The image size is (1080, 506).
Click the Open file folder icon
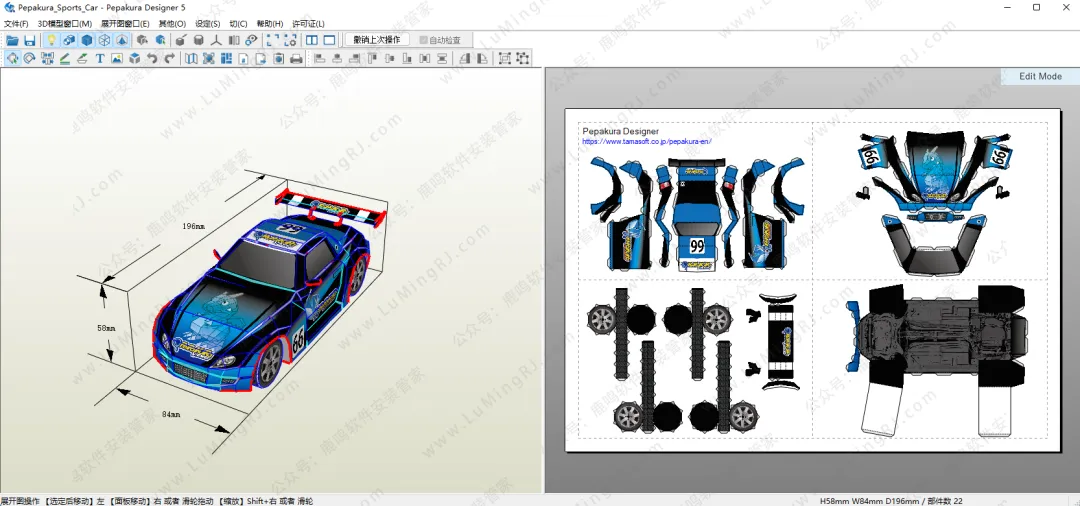pyautogui.click(x=12, y=40)
